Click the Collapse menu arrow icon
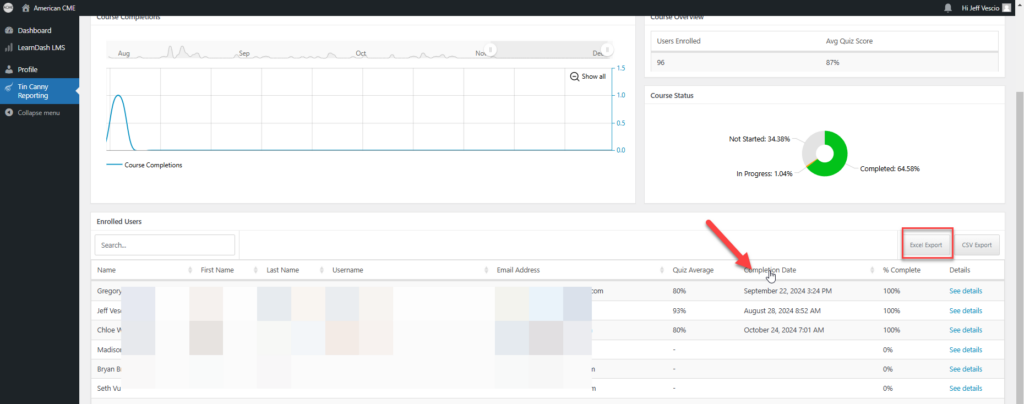The height and width of the screenshot is (404, 1024). pos(8,113)
